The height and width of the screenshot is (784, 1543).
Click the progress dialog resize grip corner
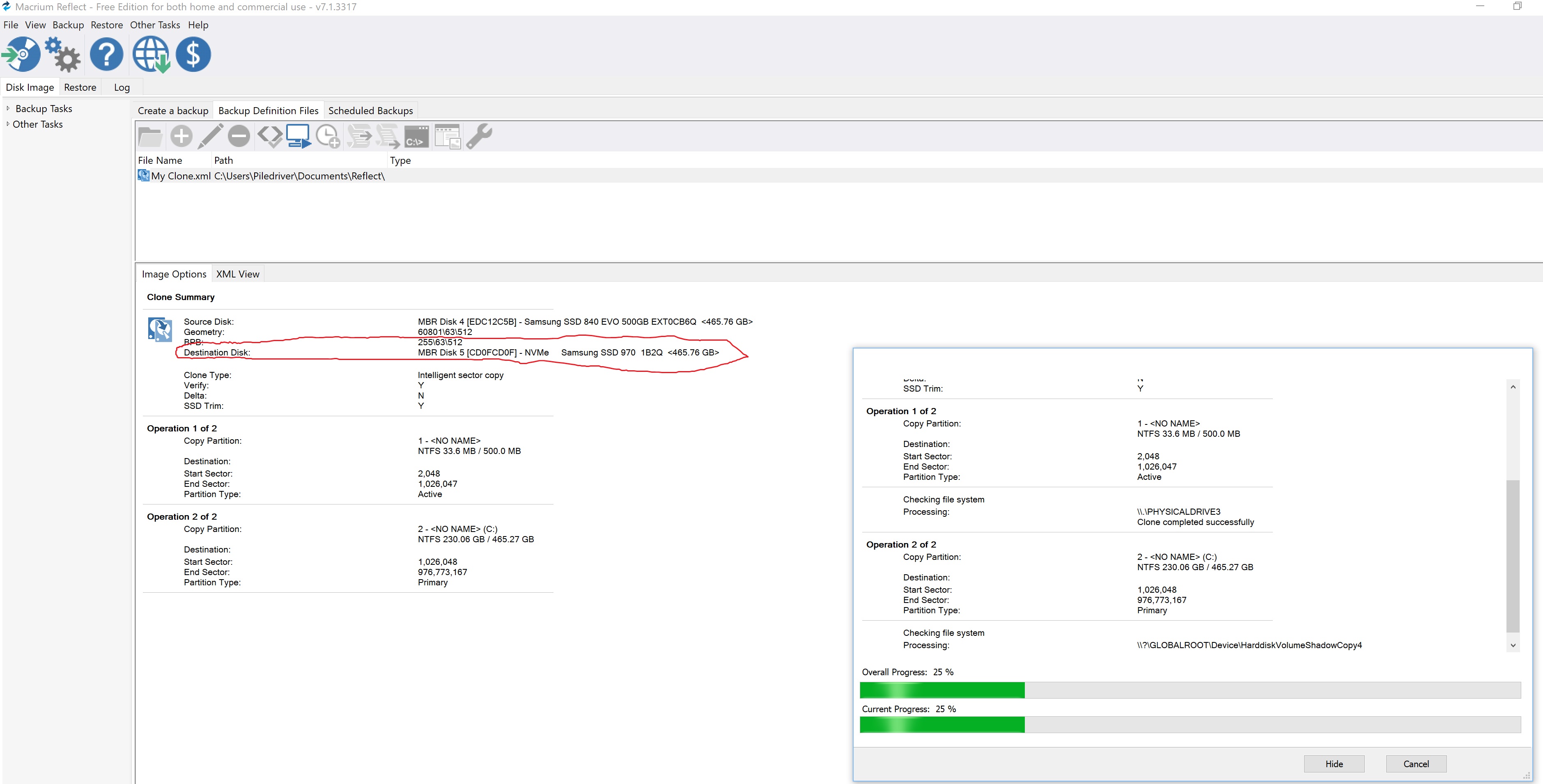pos(1527,776)
